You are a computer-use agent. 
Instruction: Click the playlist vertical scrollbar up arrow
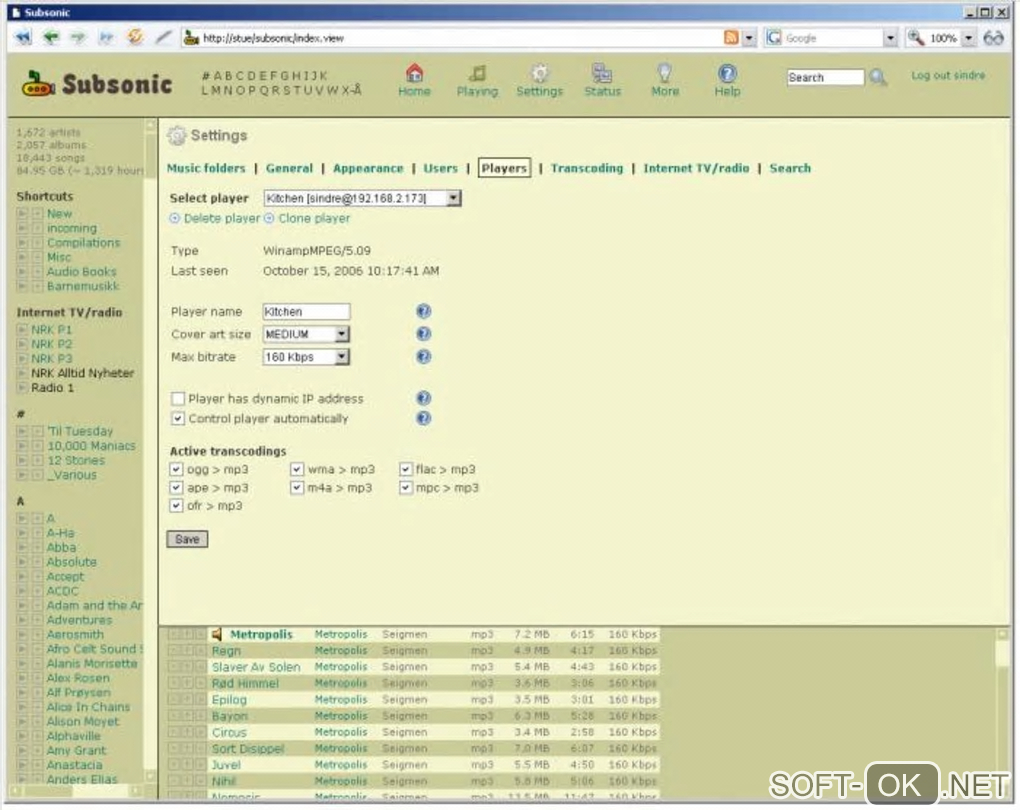tap(1002, 634)
